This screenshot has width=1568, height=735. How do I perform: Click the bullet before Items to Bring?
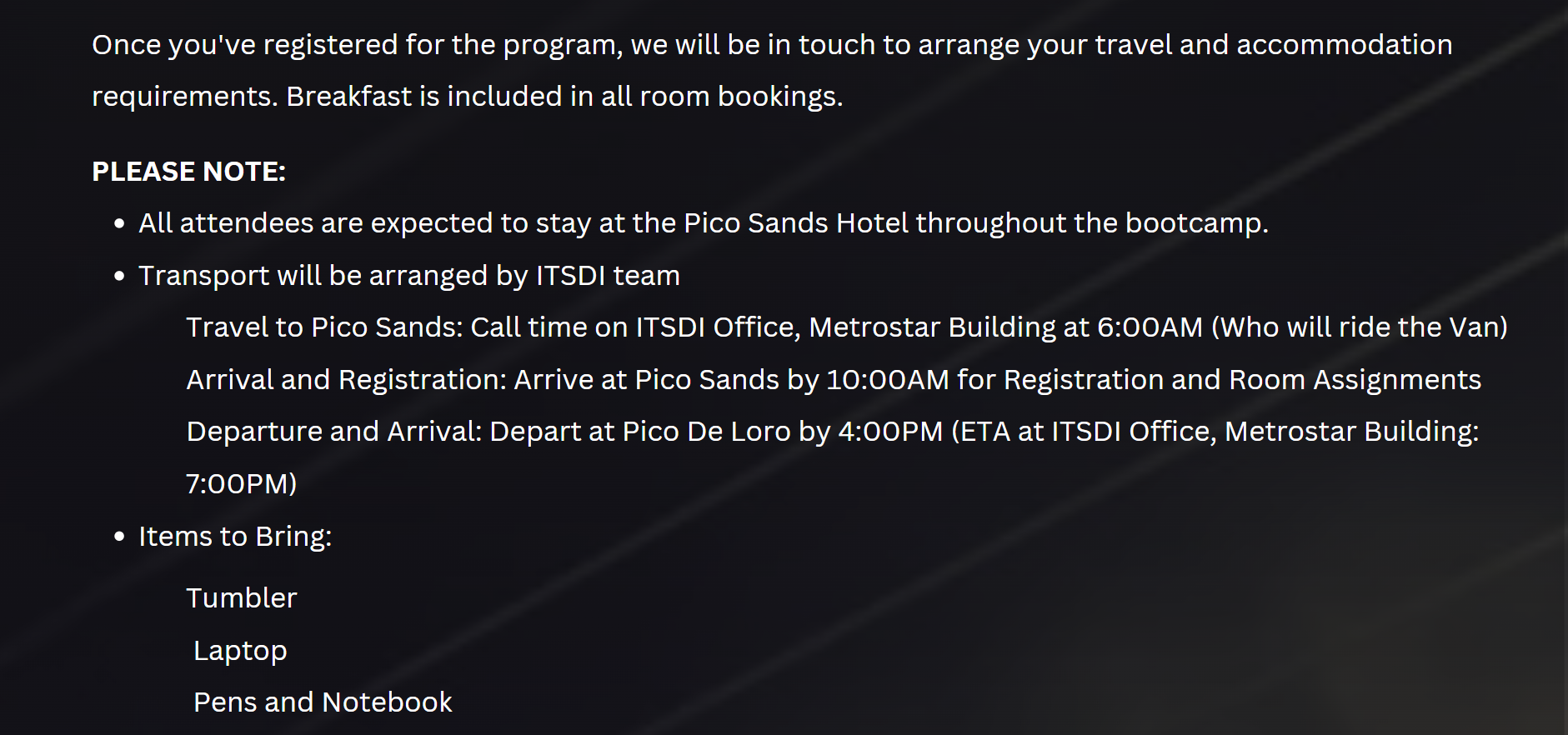tap(119, 537)
